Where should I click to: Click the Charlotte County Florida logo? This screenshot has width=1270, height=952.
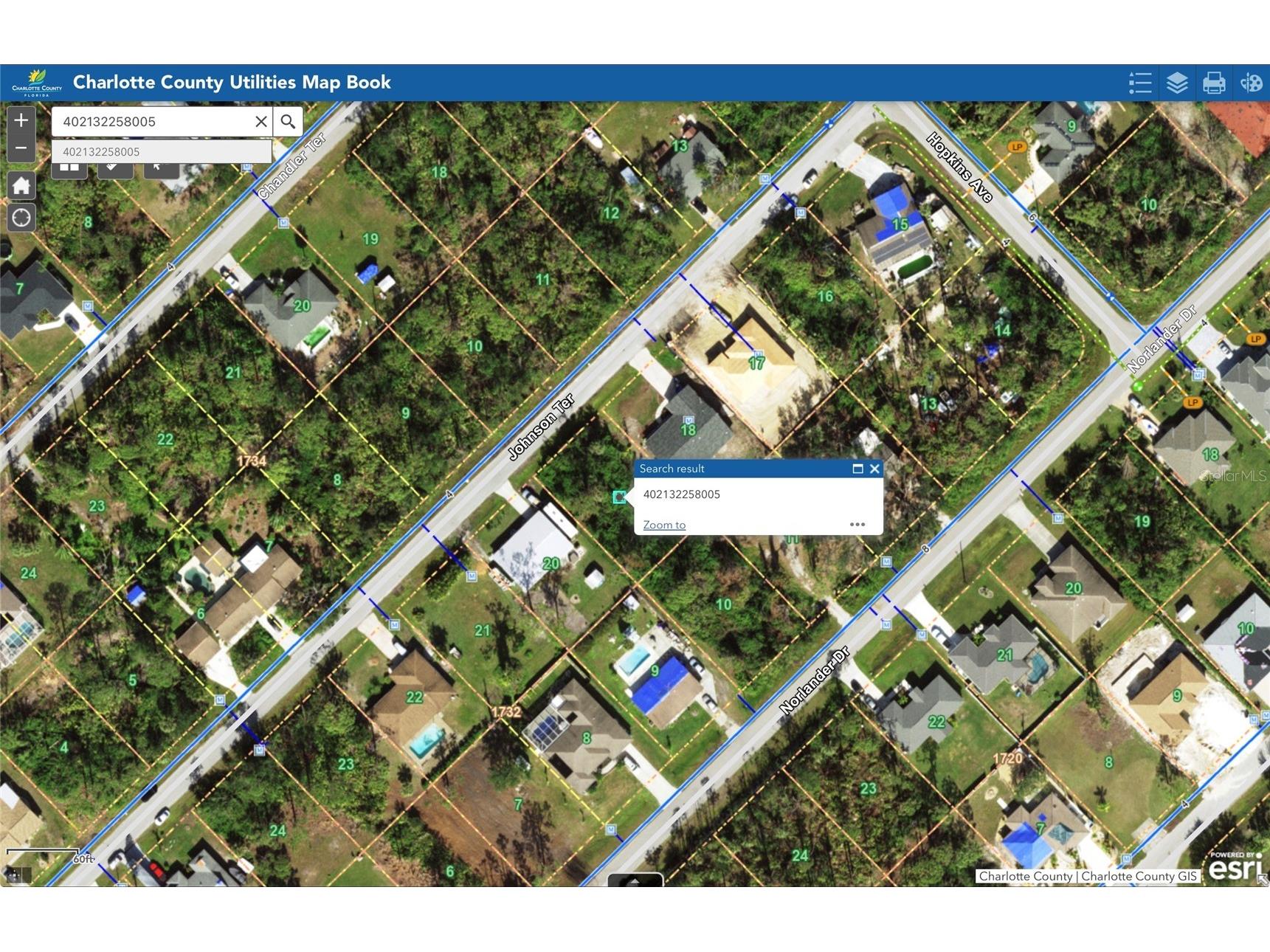click(x=36, y=83)
